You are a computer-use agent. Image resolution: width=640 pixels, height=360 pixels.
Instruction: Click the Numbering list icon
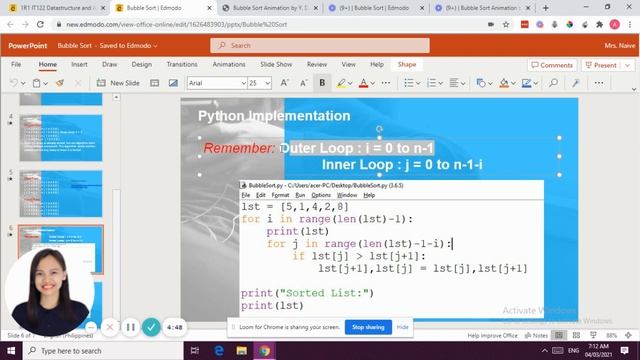(431, 83)
